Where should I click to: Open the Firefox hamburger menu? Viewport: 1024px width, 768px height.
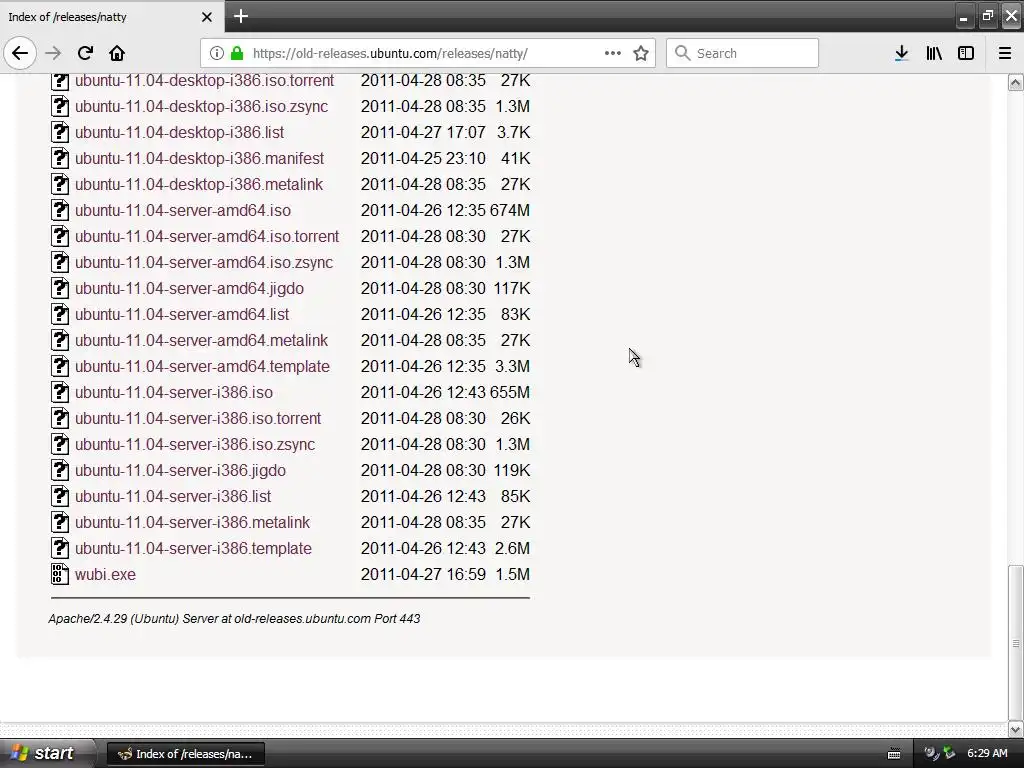click(1005, 53)
